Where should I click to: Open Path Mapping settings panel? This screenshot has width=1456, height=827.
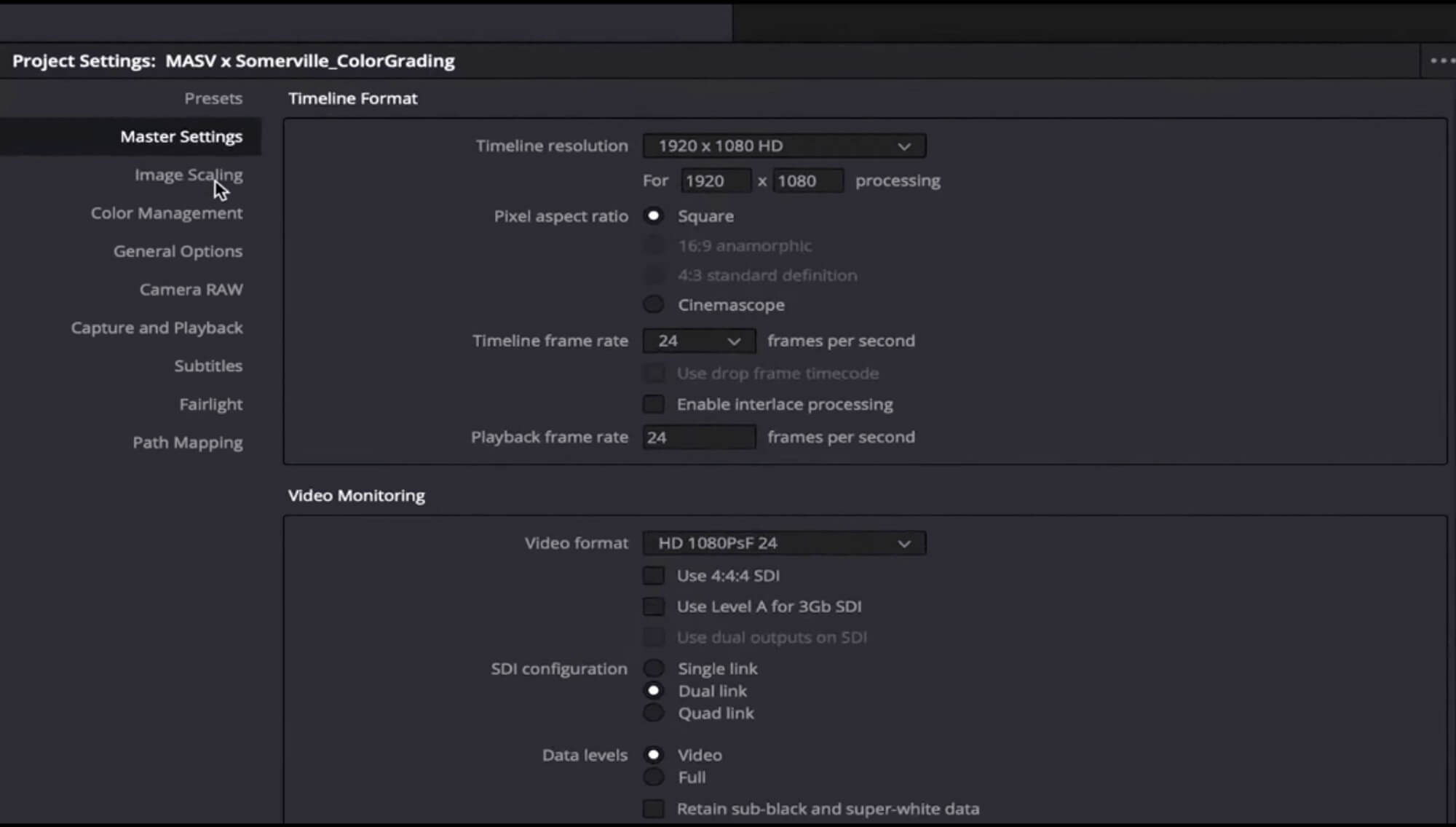[187, 442]
